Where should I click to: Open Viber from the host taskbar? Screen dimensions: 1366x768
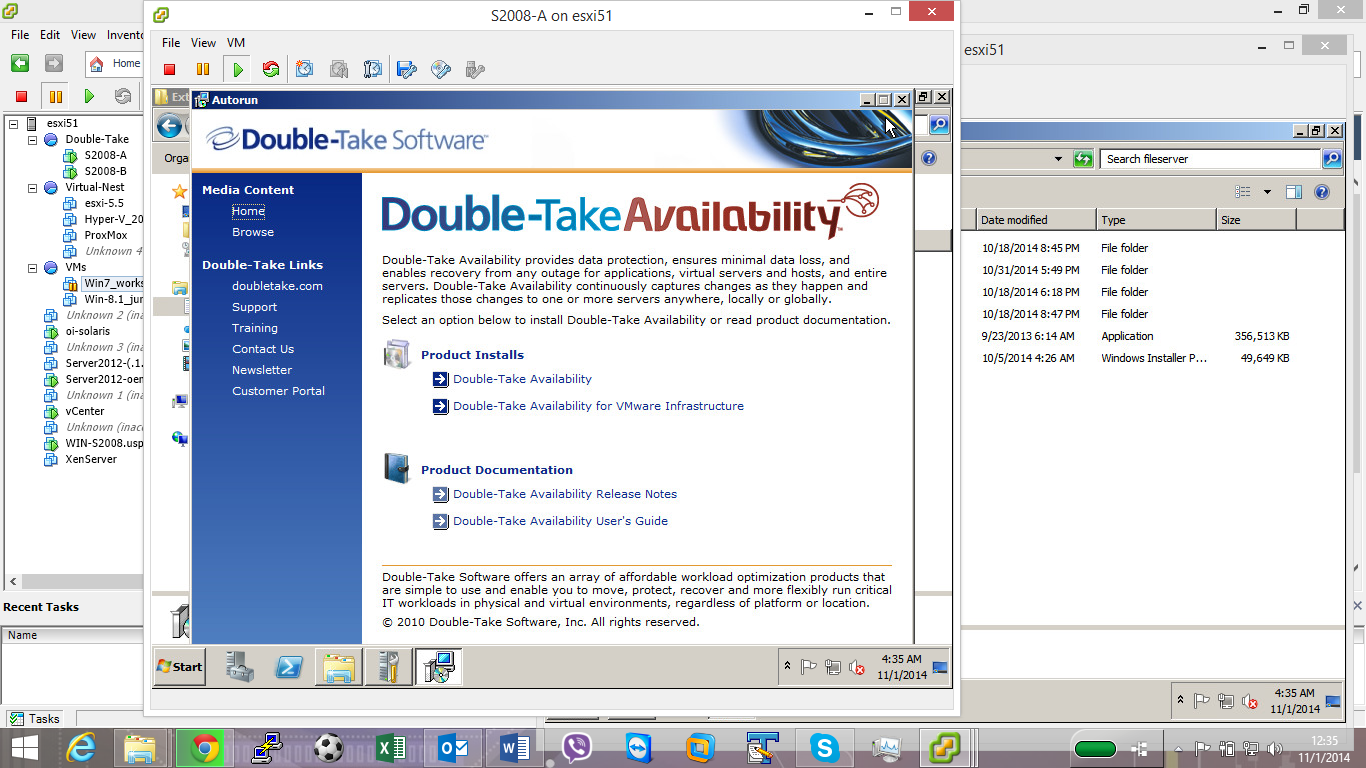click(577, 747)
